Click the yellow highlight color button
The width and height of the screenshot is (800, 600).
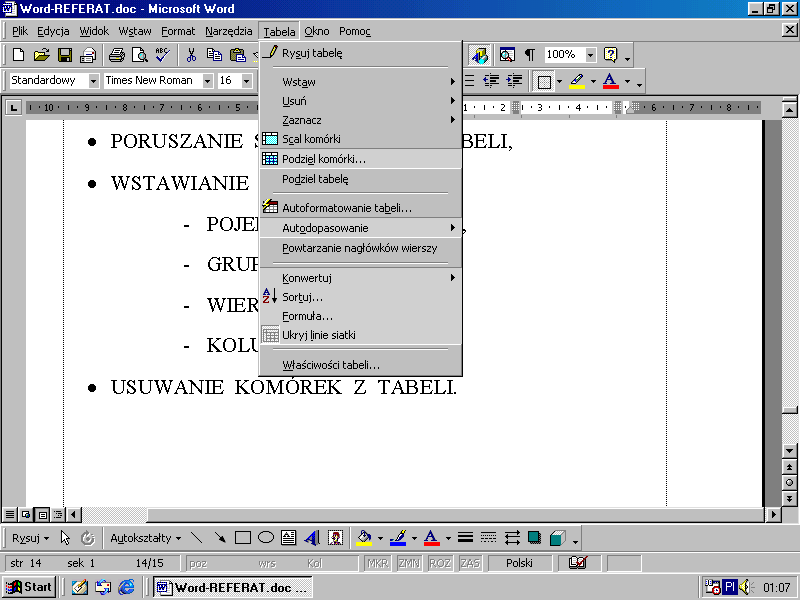point(577,81)
